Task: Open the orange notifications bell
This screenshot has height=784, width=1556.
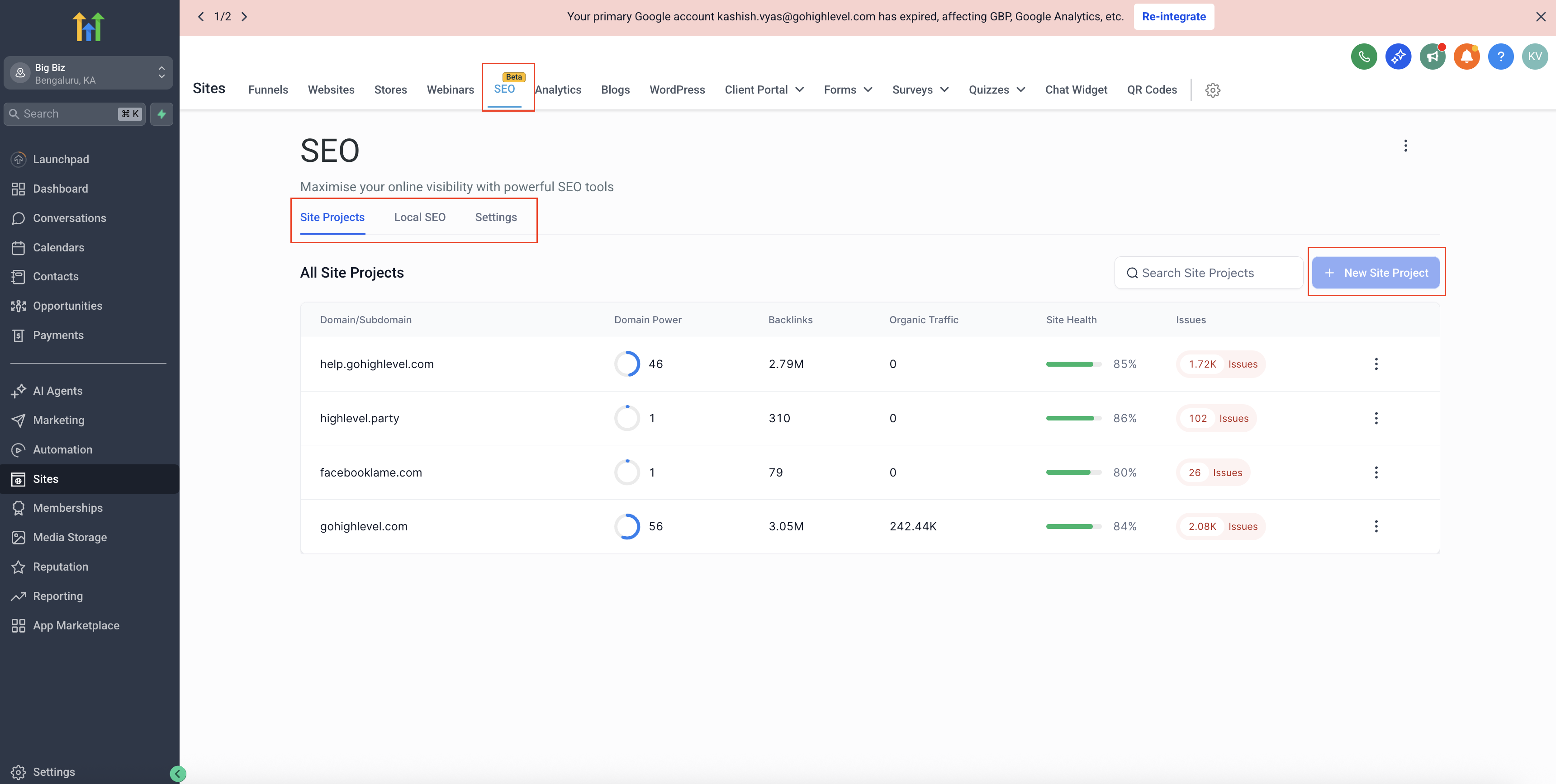Action: click(x=1466, y=57)
